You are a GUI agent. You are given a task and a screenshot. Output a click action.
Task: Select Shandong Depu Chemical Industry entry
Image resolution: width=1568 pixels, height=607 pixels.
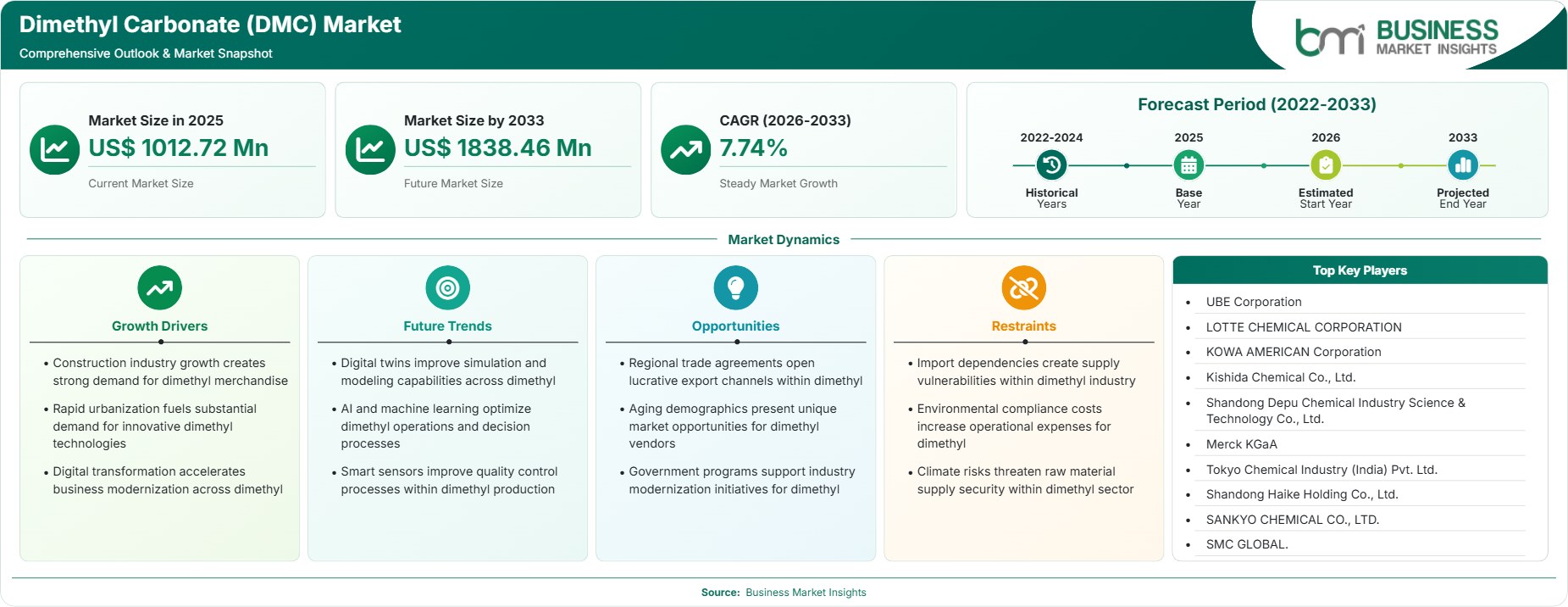point(1335,410)
